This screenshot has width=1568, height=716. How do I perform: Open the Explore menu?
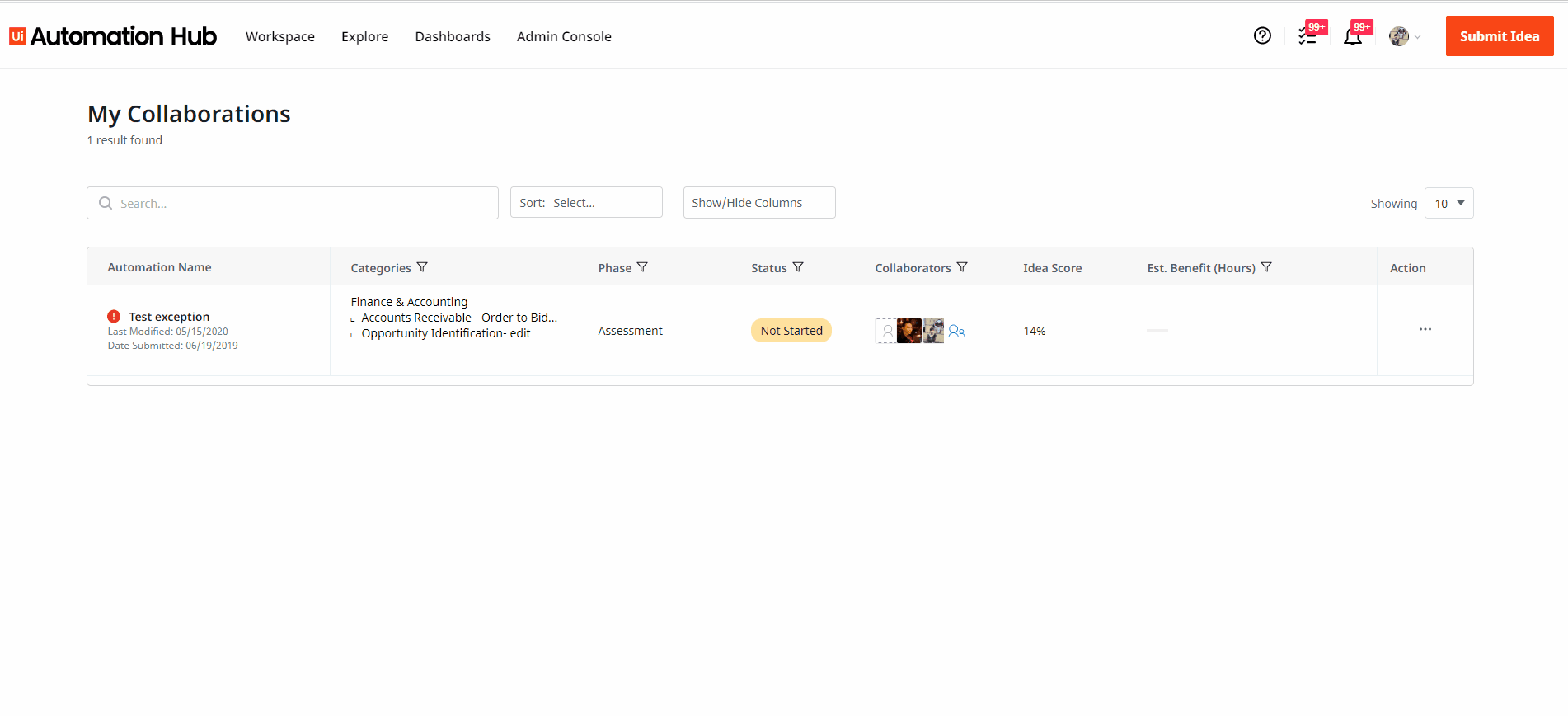click(x=365, y=36)
